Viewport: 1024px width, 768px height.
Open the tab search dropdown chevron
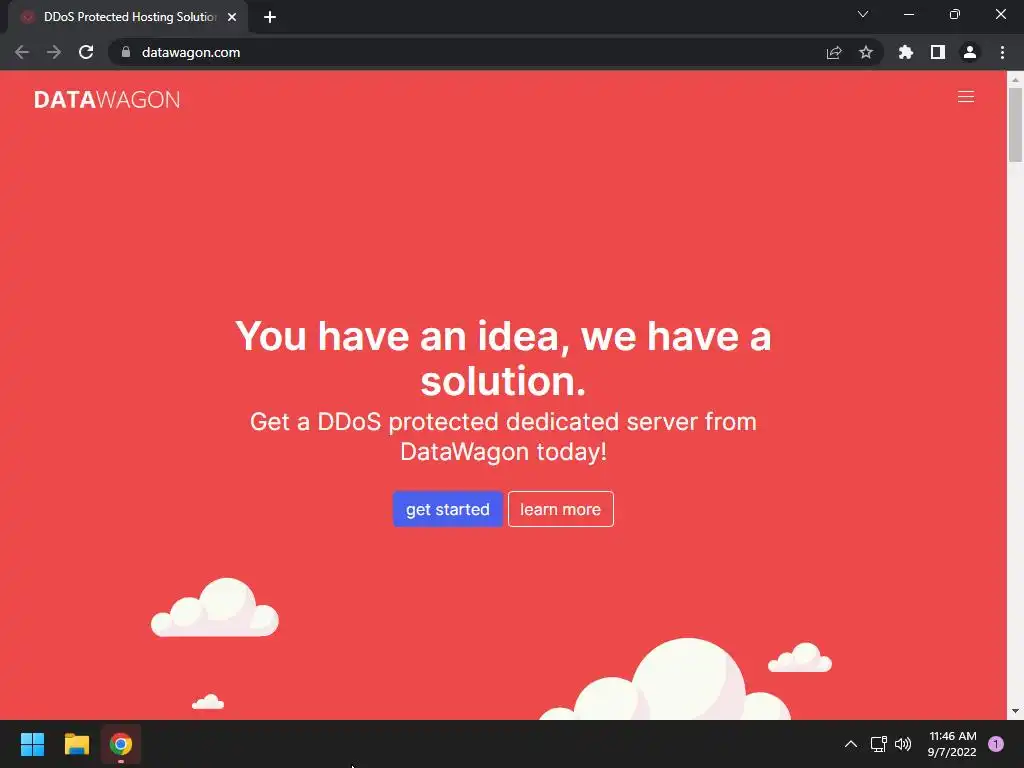(863, 14)
